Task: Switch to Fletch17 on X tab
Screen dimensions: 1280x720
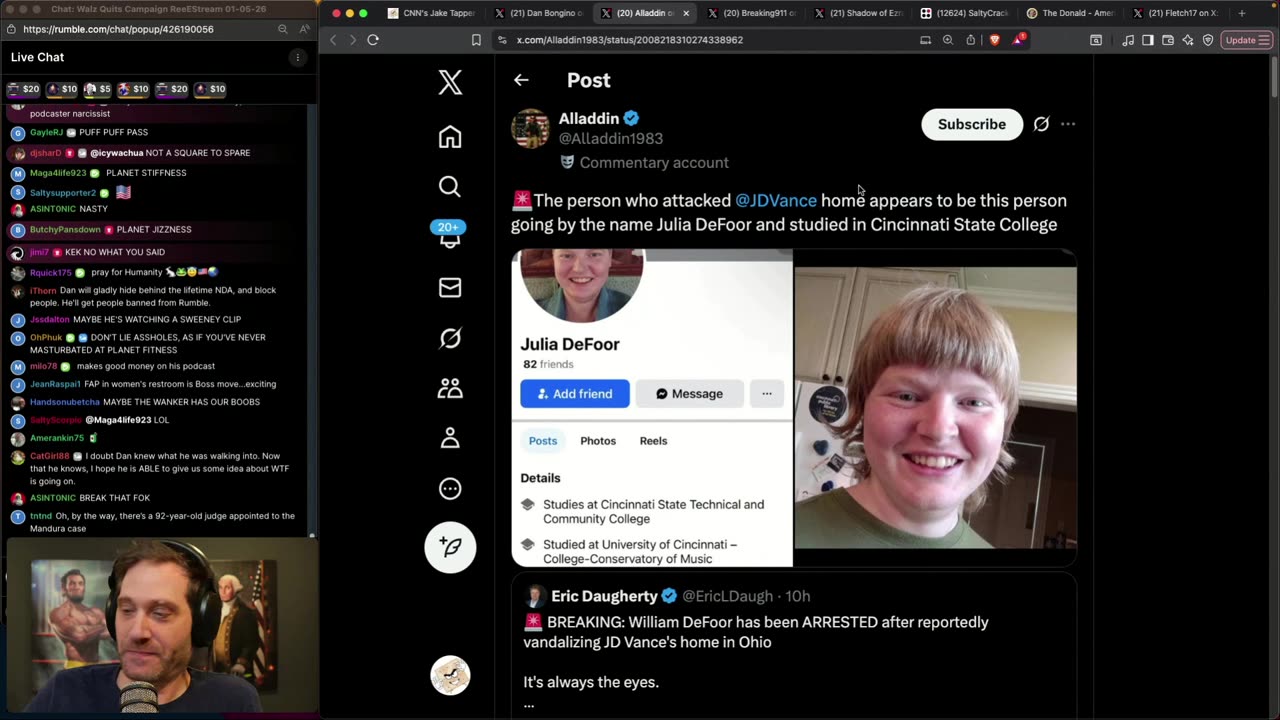Action: [1176, 13]
